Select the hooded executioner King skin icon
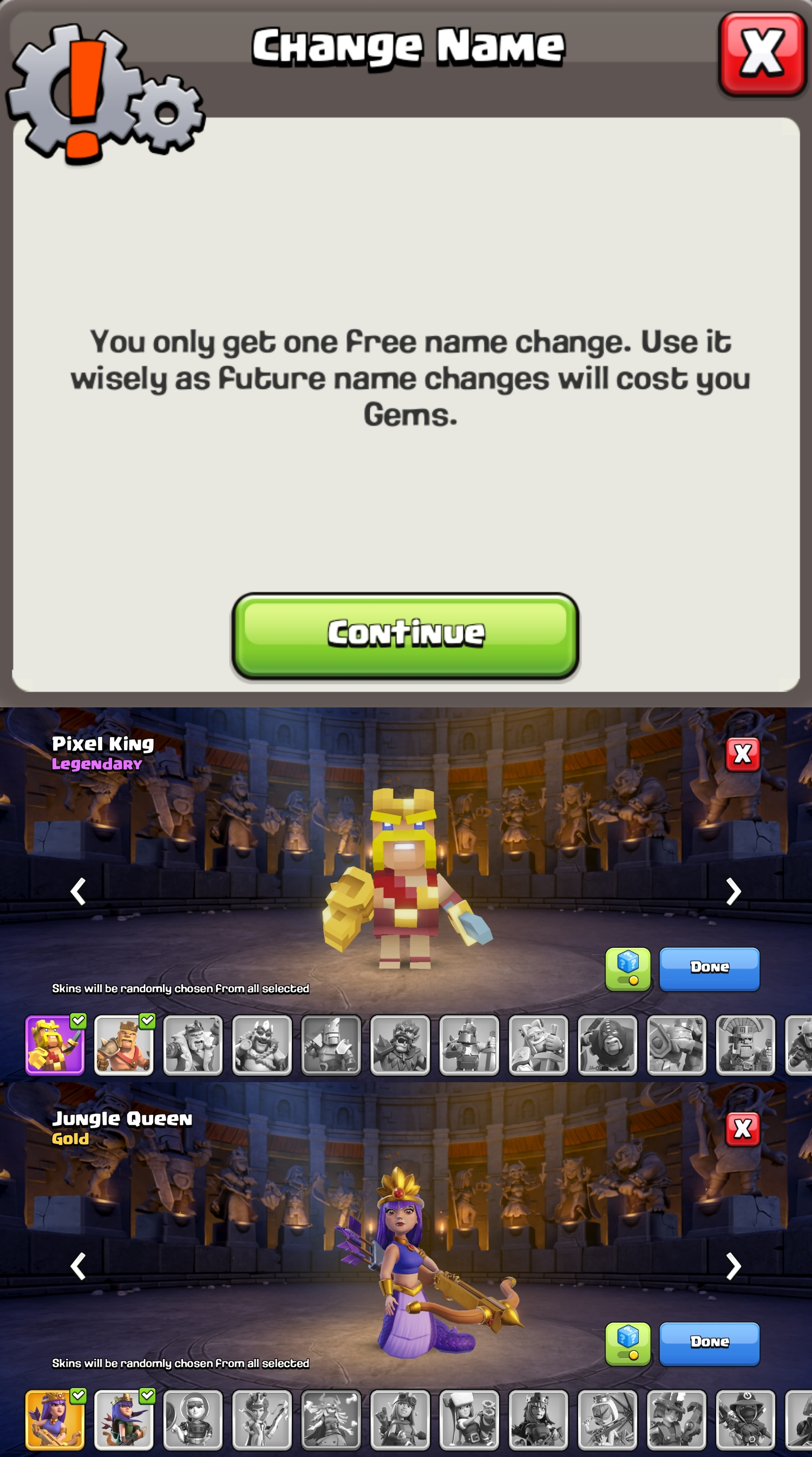Screen dimensions: 812x1457 607,1045
